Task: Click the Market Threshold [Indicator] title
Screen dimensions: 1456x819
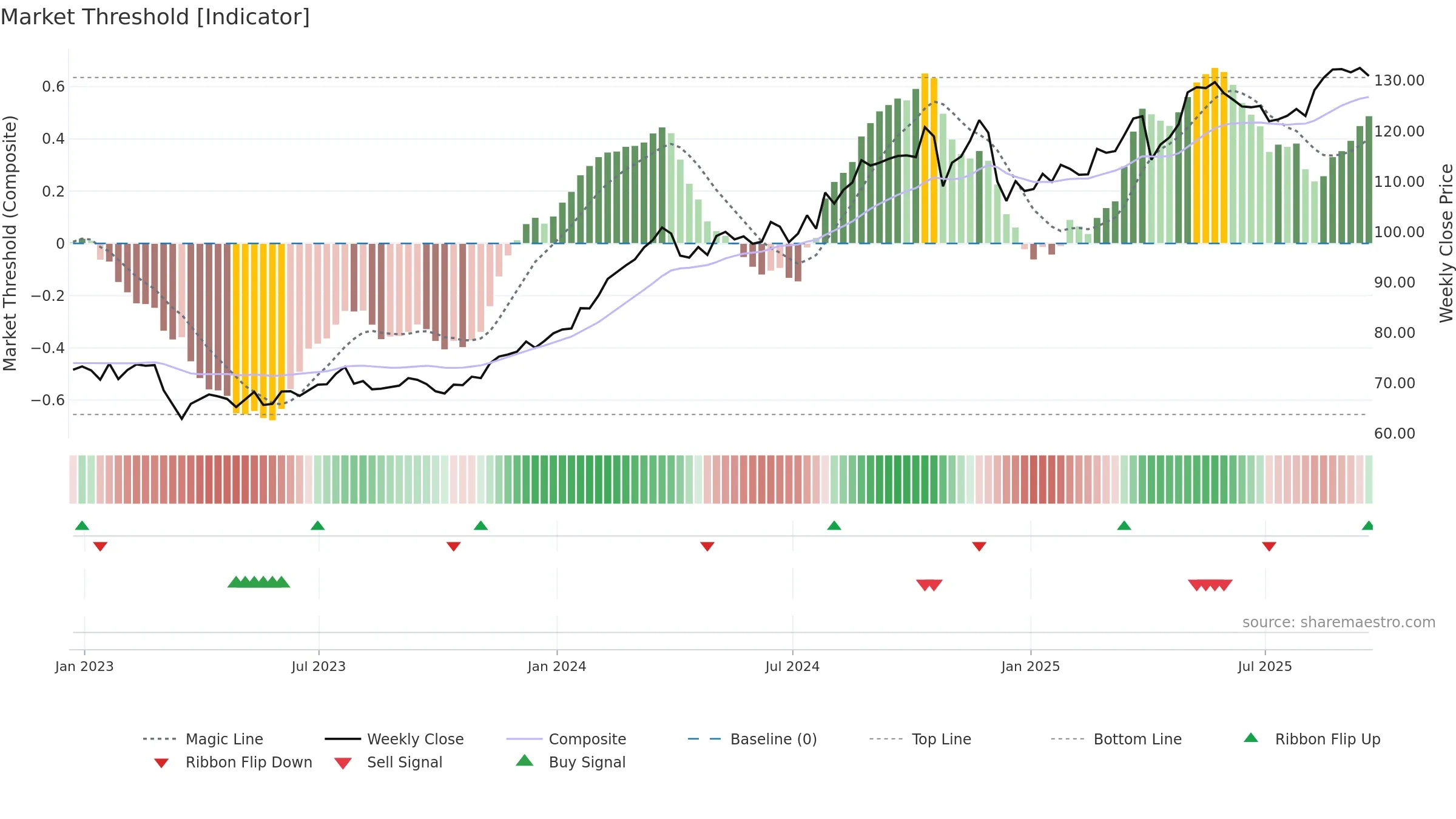Action: pyautogui.click(x=155, y=16)
